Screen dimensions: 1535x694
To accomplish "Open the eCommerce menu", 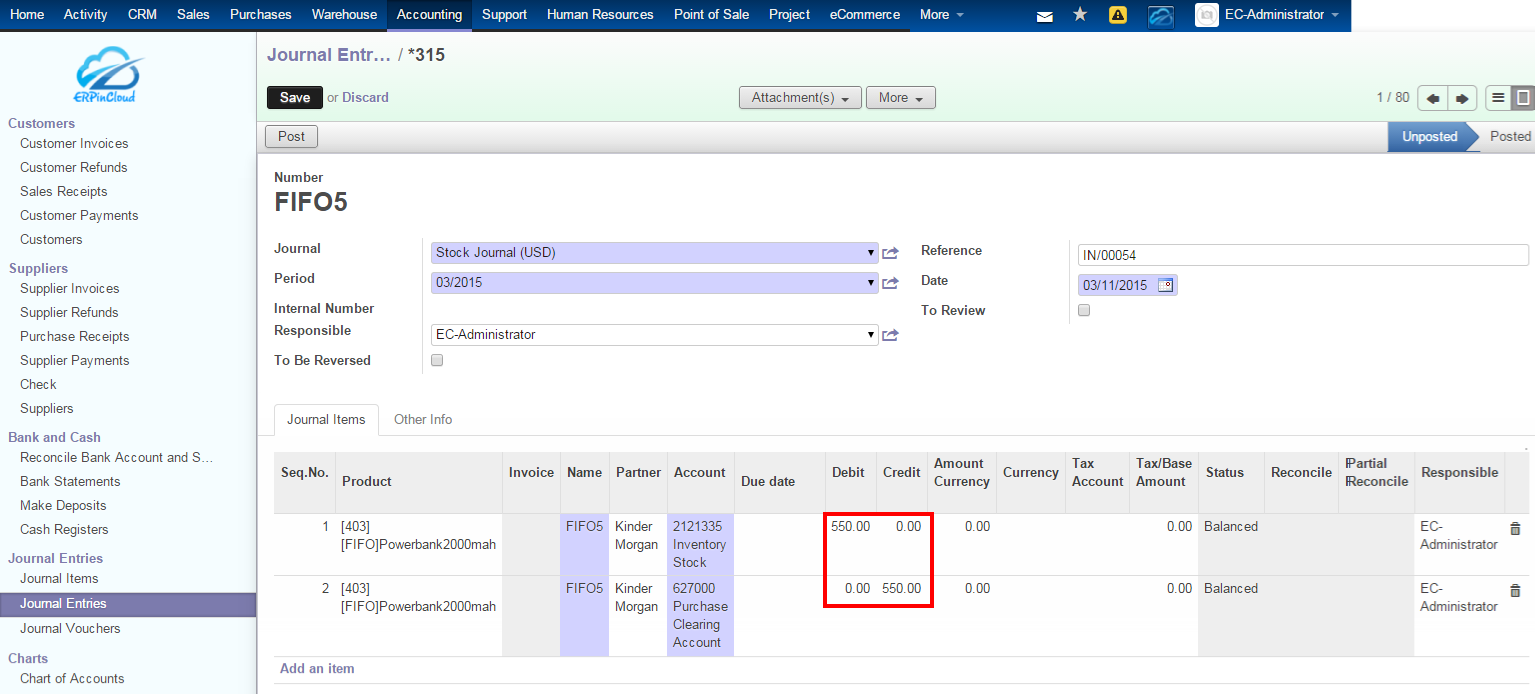I will coord(865,15).
